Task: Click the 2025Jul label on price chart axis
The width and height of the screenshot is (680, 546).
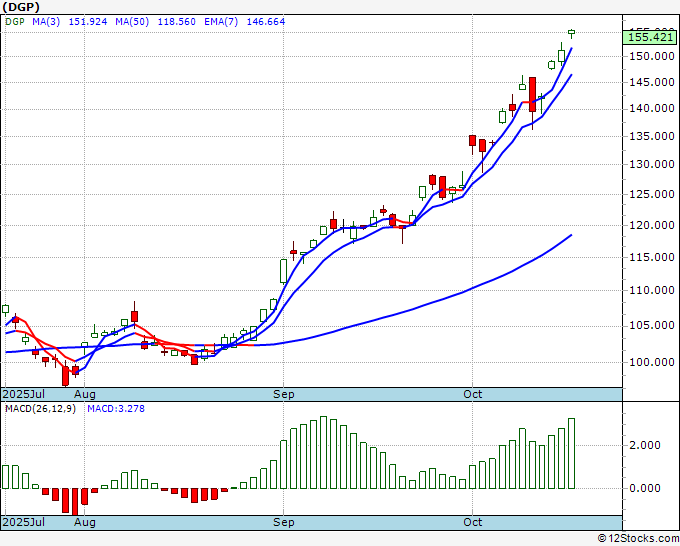Action: 23,394
